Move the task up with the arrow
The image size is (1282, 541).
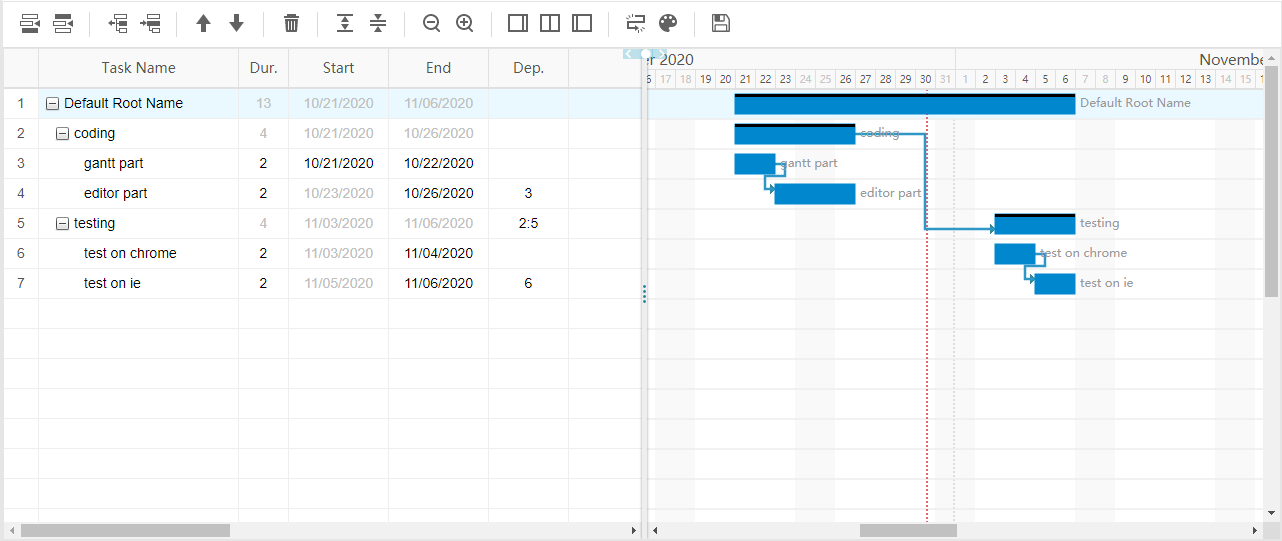pyautogui.click(x=203, y=23)
